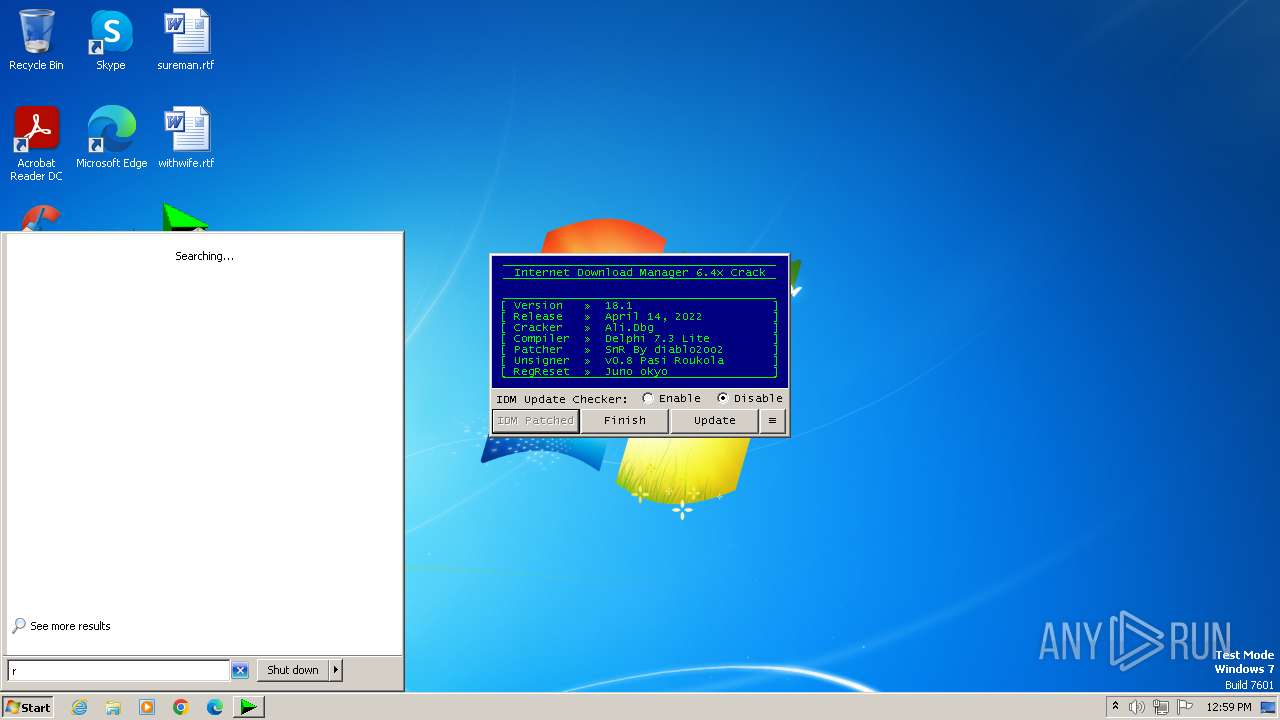Screen dimensions: 1280x720
Task: Open the network status tray icon
Action: tap(1161, 707)
